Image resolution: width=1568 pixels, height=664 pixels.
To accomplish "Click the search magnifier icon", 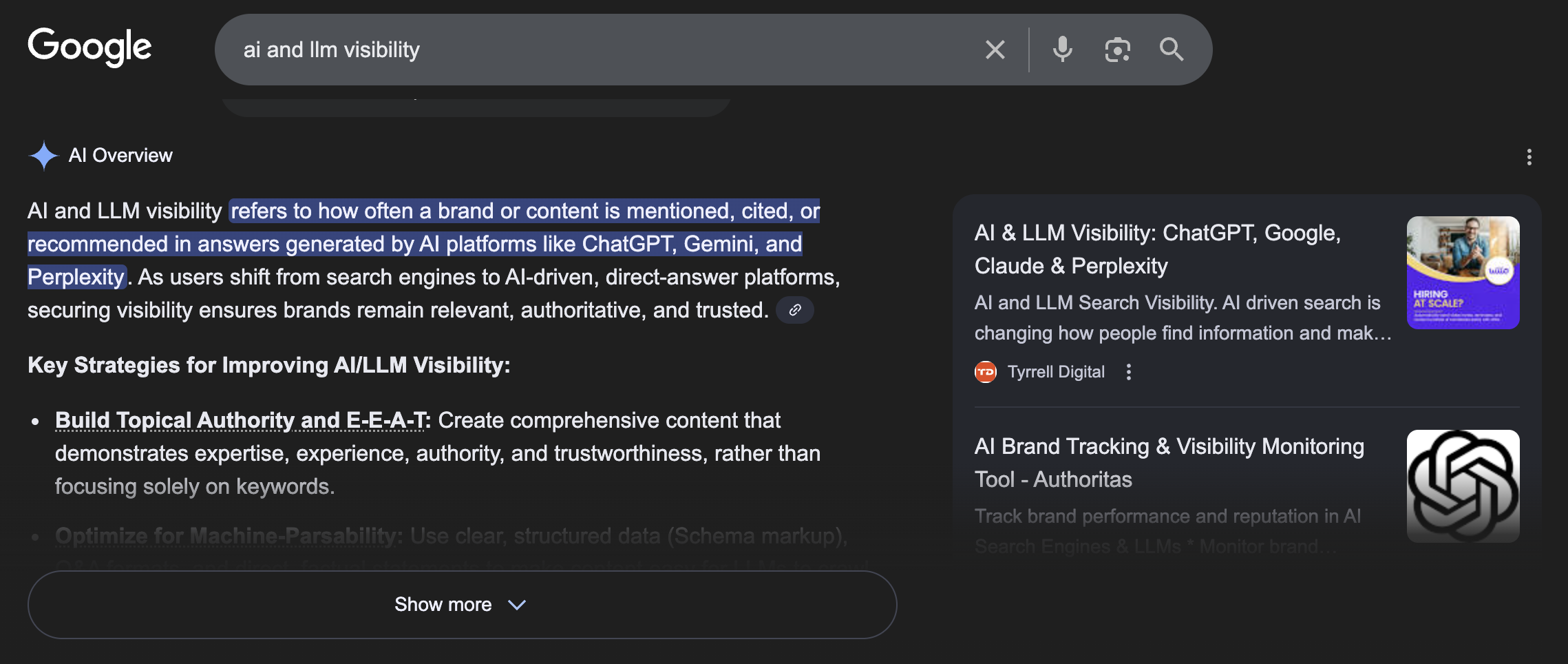I will tap(1172, 49).
